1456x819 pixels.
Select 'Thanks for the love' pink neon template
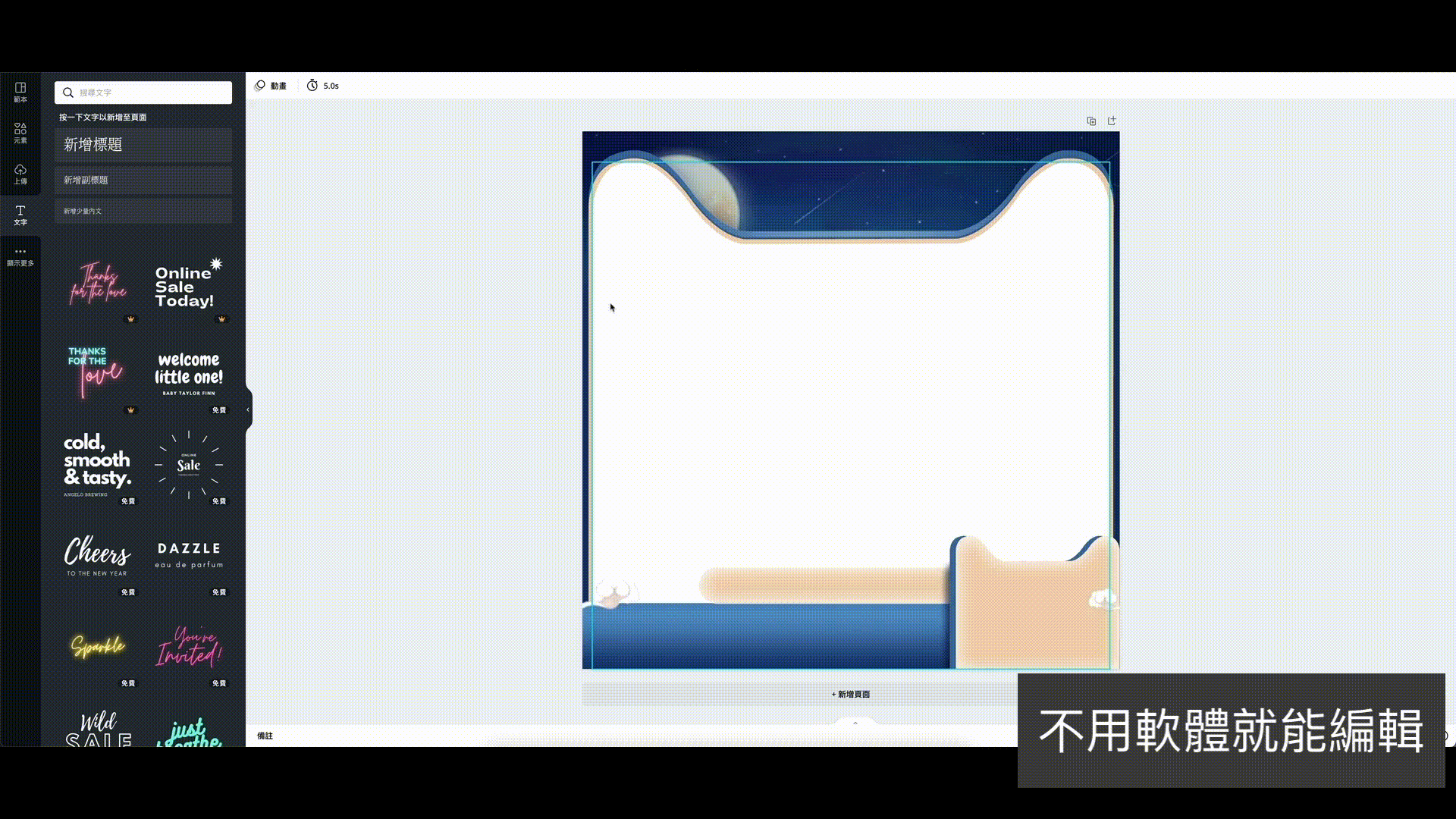coord(98,284)
